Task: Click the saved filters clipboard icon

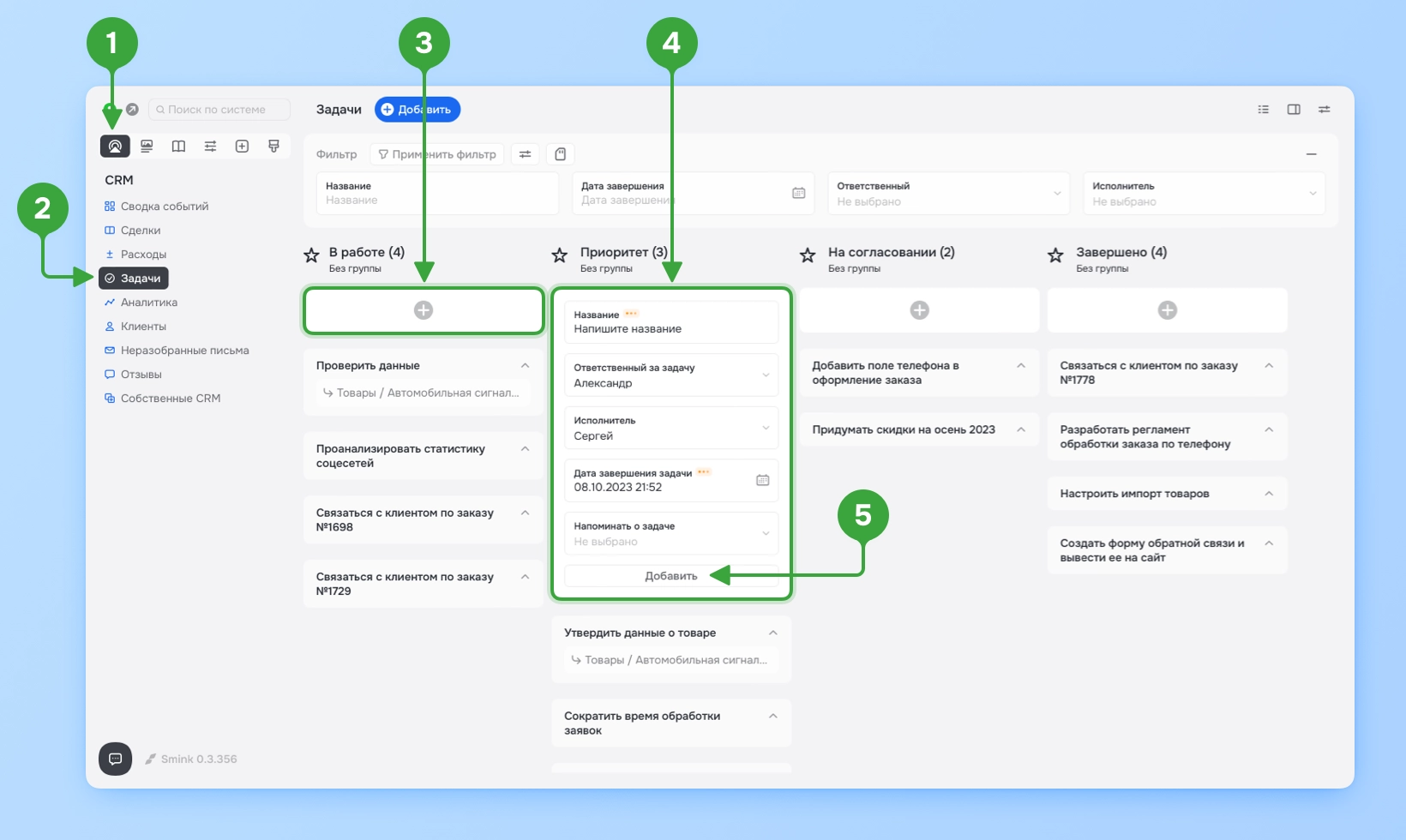Action: [560, 154]
